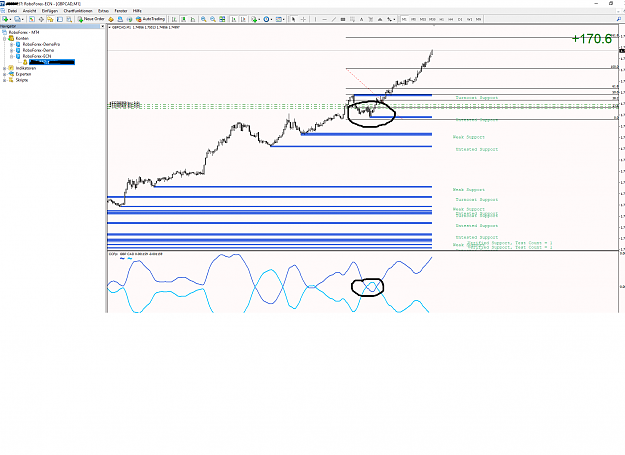
Task: Select the vertical line tool
Action: pyautogui.click(x=315, y=19)
